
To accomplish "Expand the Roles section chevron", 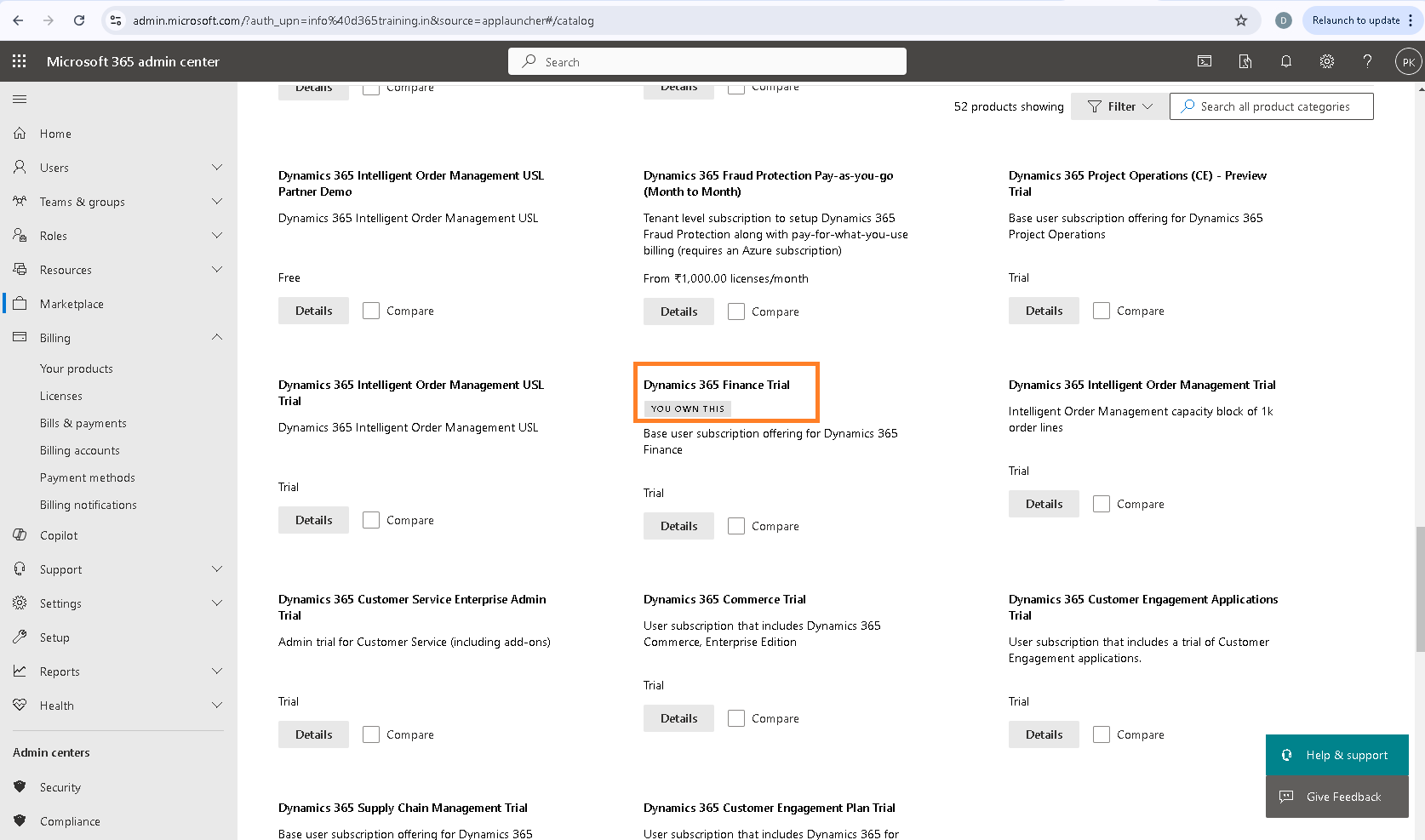I will point(217,236).
